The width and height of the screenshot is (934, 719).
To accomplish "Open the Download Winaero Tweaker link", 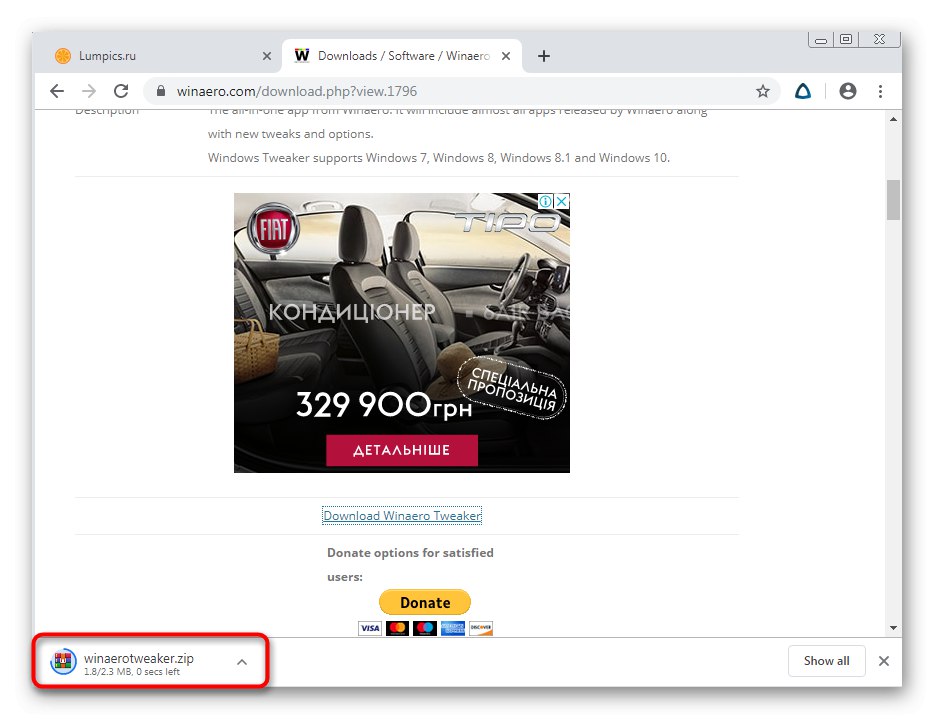I will pyautogui.click(x=402, y=515).
